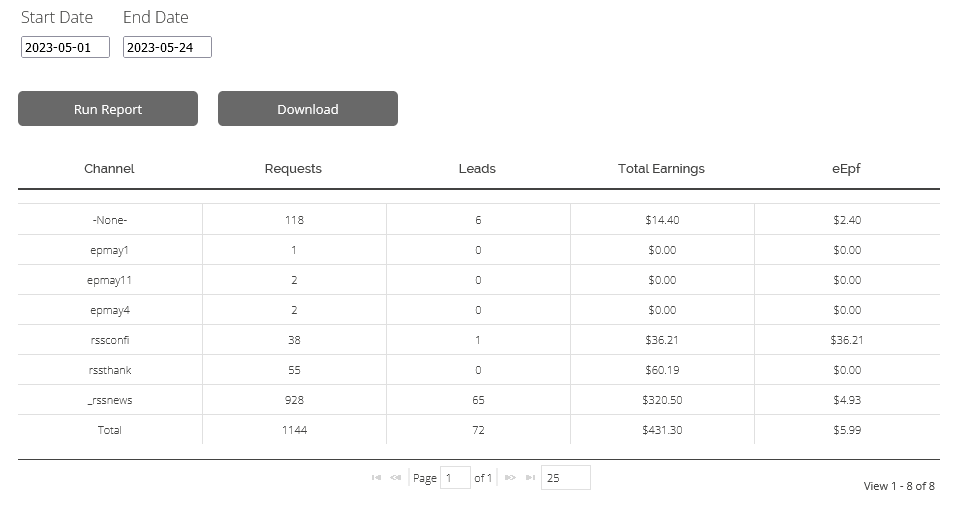Screen dimensions: 958x514
Task: Click previous page pager icon
Action: 395,477
